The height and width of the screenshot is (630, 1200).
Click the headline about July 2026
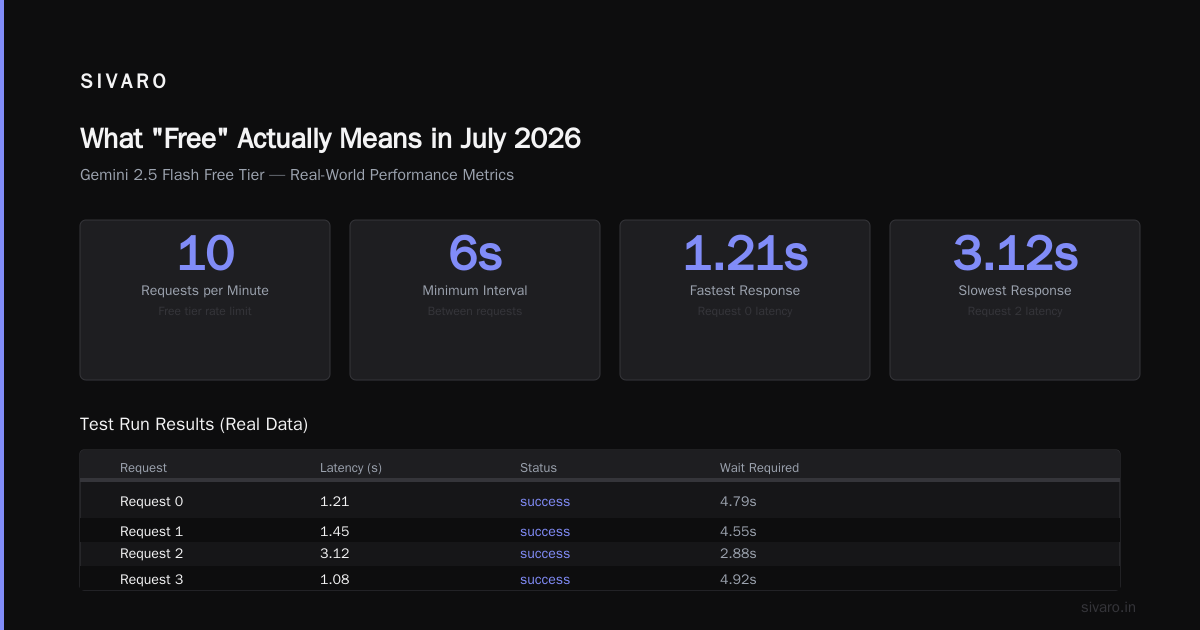330,138
